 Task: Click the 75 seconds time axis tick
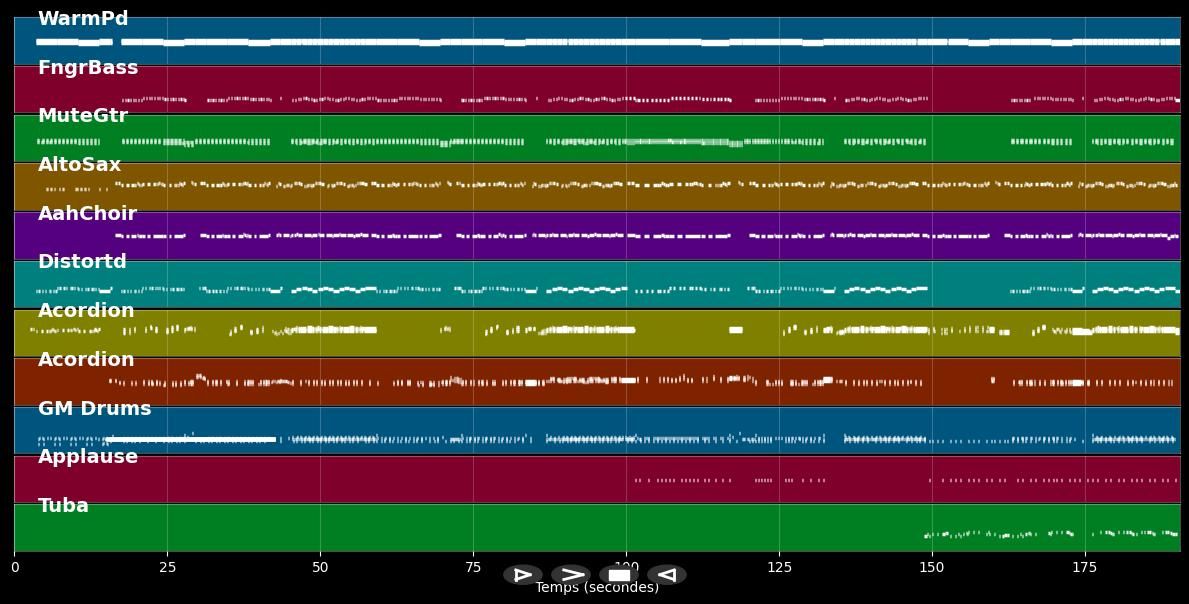473,567
